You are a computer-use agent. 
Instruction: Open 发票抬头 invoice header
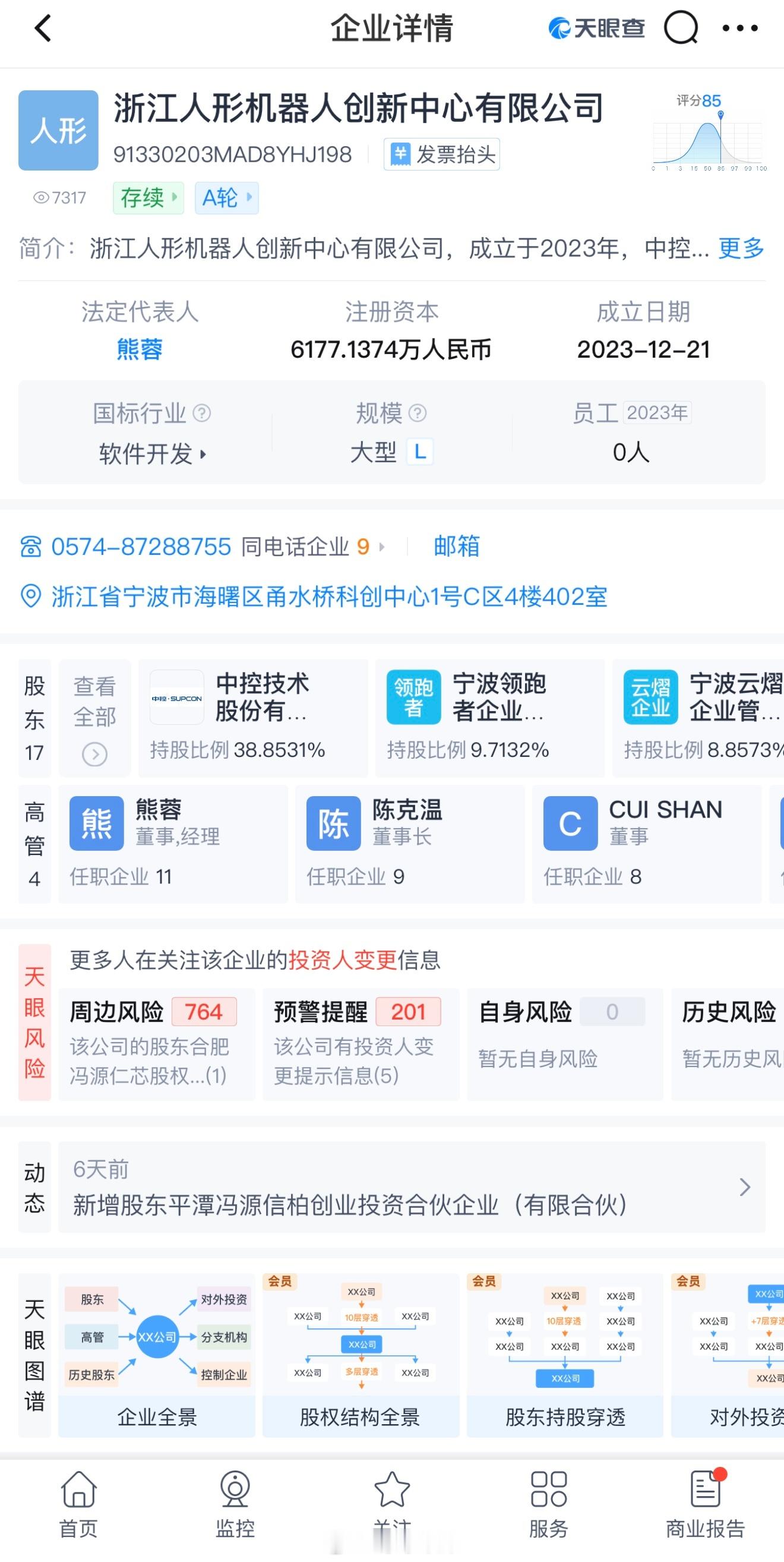[442, 154]
